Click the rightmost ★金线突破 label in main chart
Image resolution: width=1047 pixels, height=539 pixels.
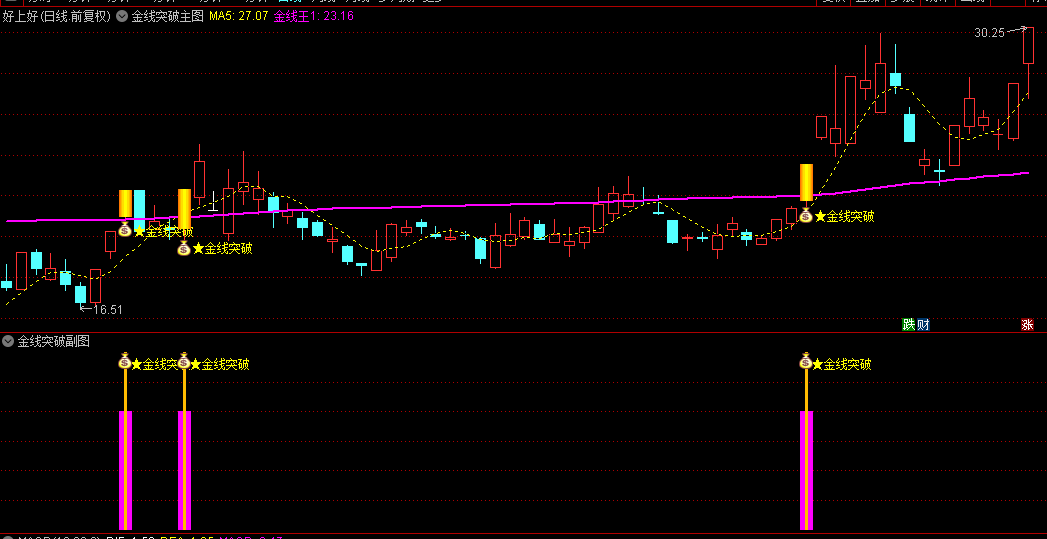(x=845, y=216)
